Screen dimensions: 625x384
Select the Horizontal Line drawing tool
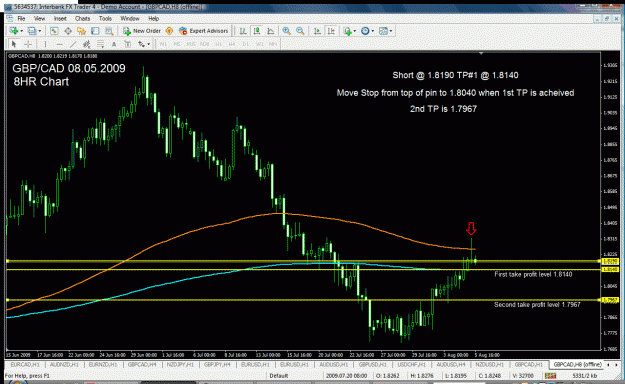pyautogui.click(x=60, y=44)
